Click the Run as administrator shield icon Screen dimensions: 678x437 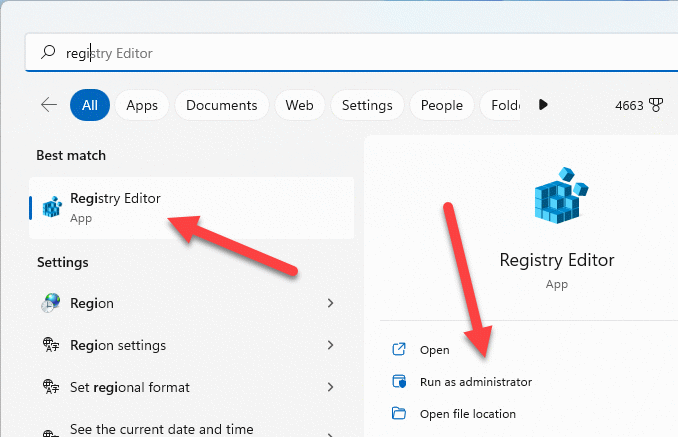click(x=399, y=381)
